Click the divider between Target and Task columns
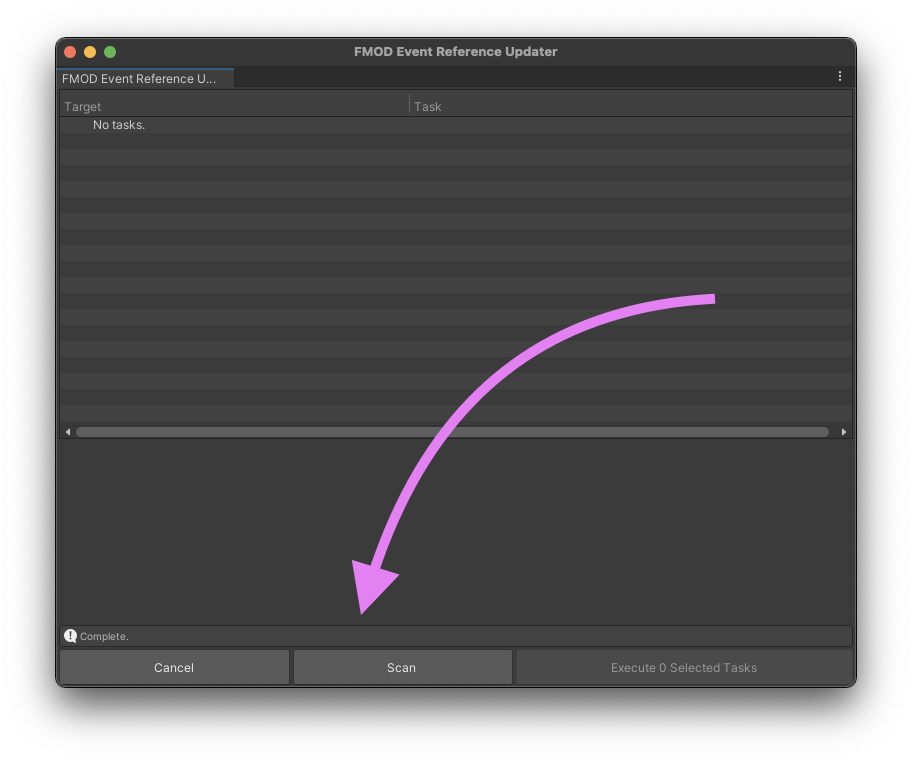The height and width of the screenshot is (761, 912). (409, 105)
